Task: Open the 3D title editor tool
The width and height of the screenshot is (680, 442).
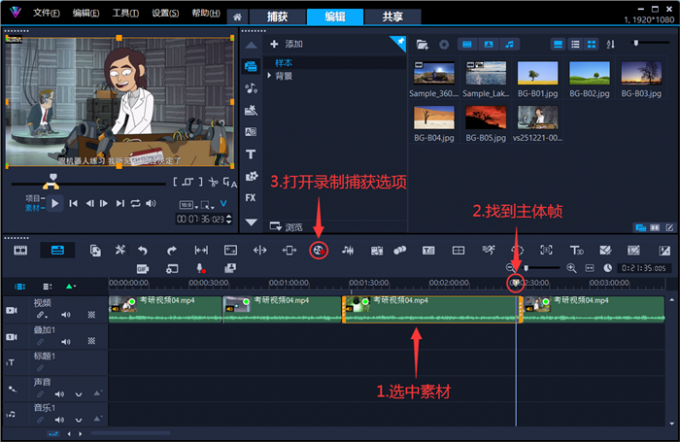Action: [576, 250]
